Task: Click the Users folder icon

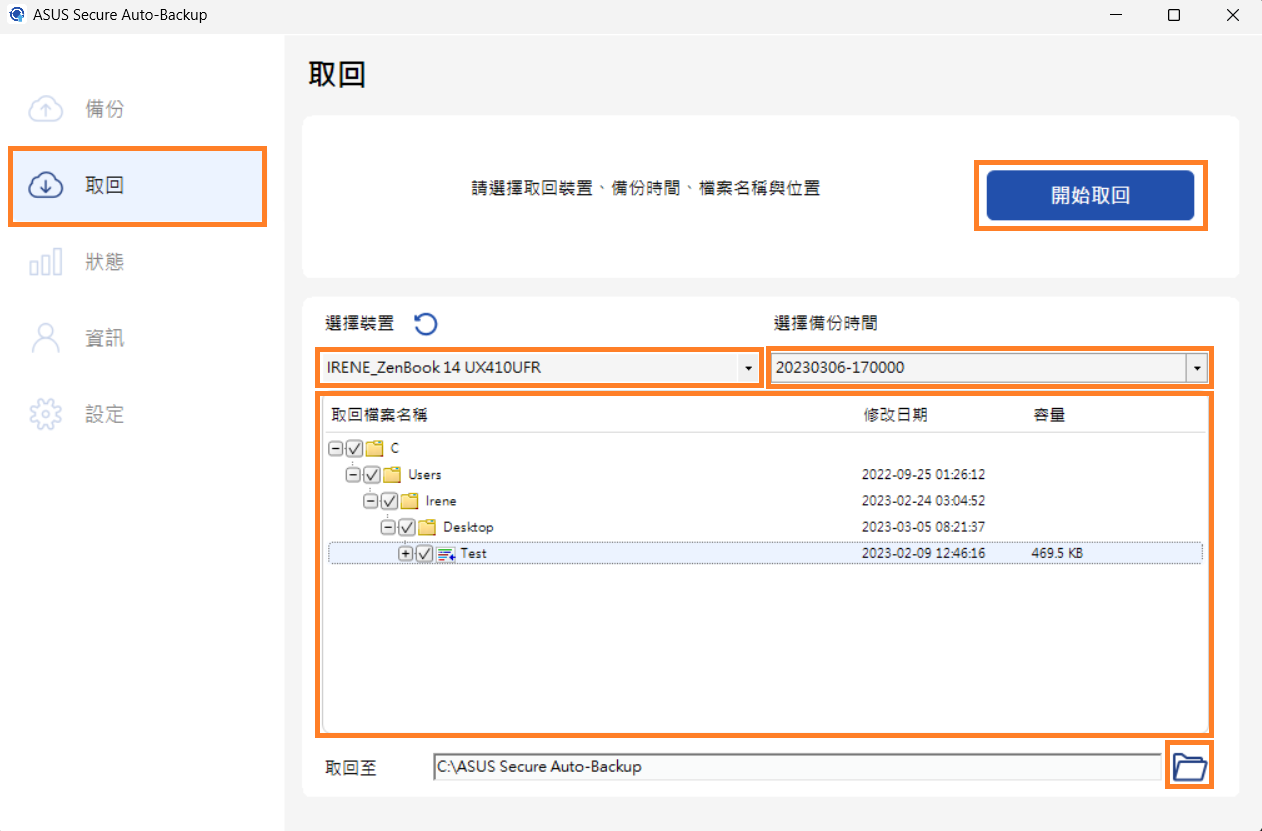Action: coord(392,474)
